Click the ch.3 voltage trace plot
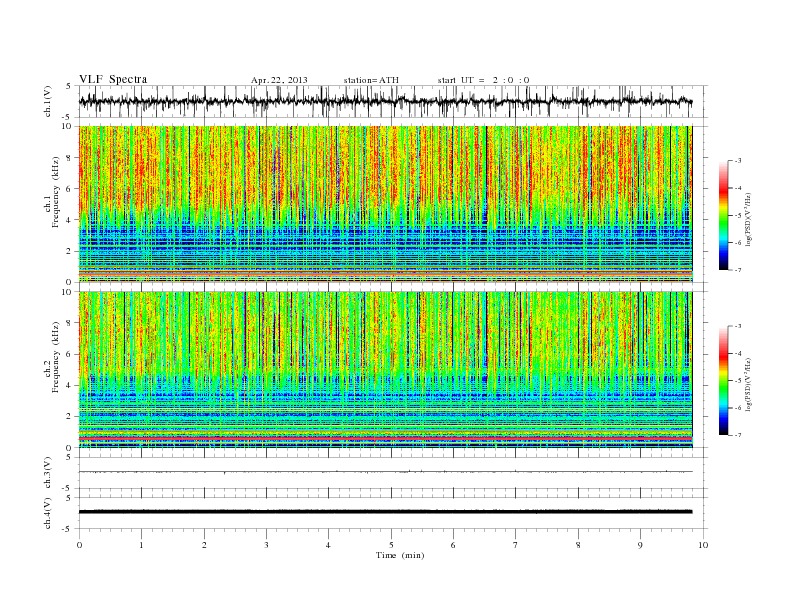 pos(385,472)
